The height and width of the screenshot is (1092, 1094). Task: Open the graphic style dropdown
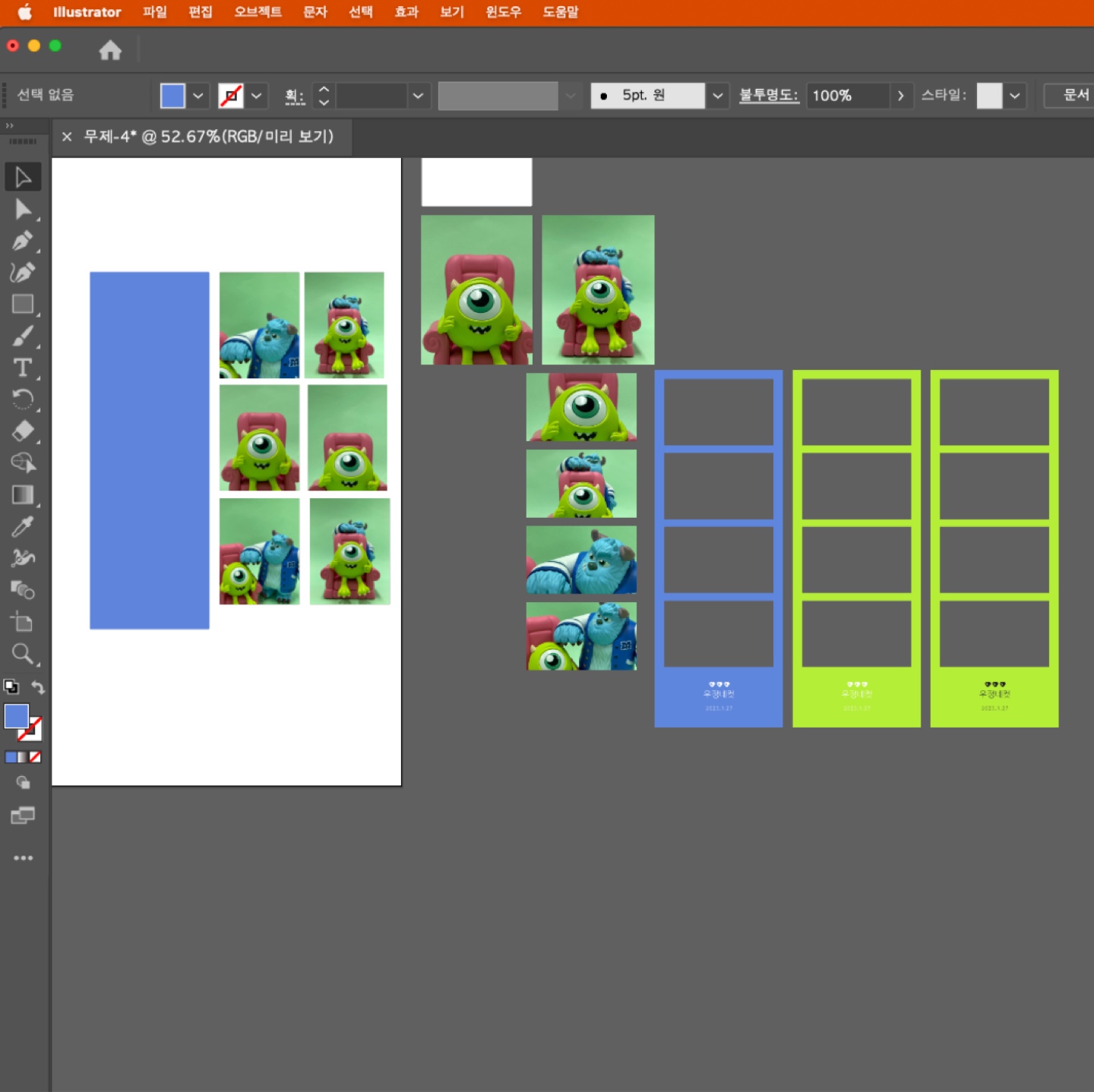point(1015,96)
